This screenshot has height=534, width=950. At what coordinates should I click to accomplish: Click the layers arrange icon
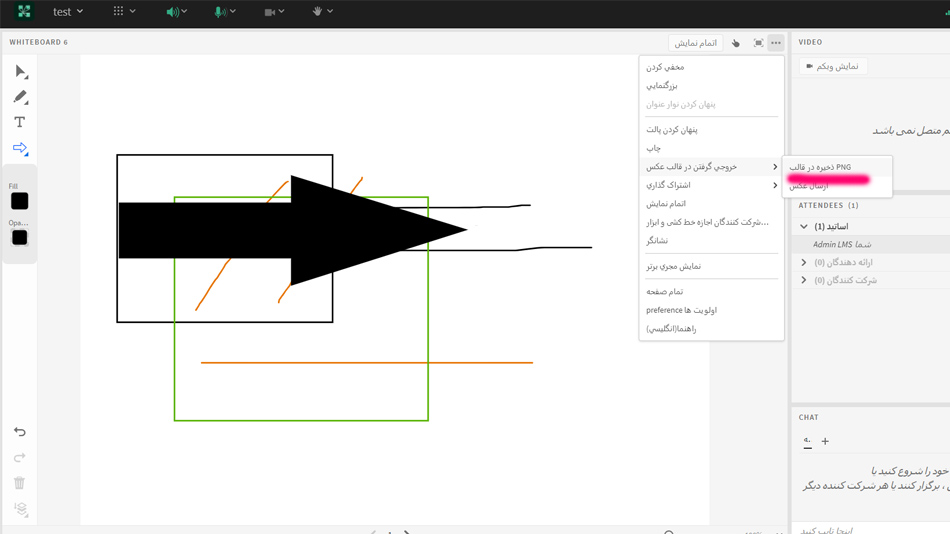coord(21,509)
